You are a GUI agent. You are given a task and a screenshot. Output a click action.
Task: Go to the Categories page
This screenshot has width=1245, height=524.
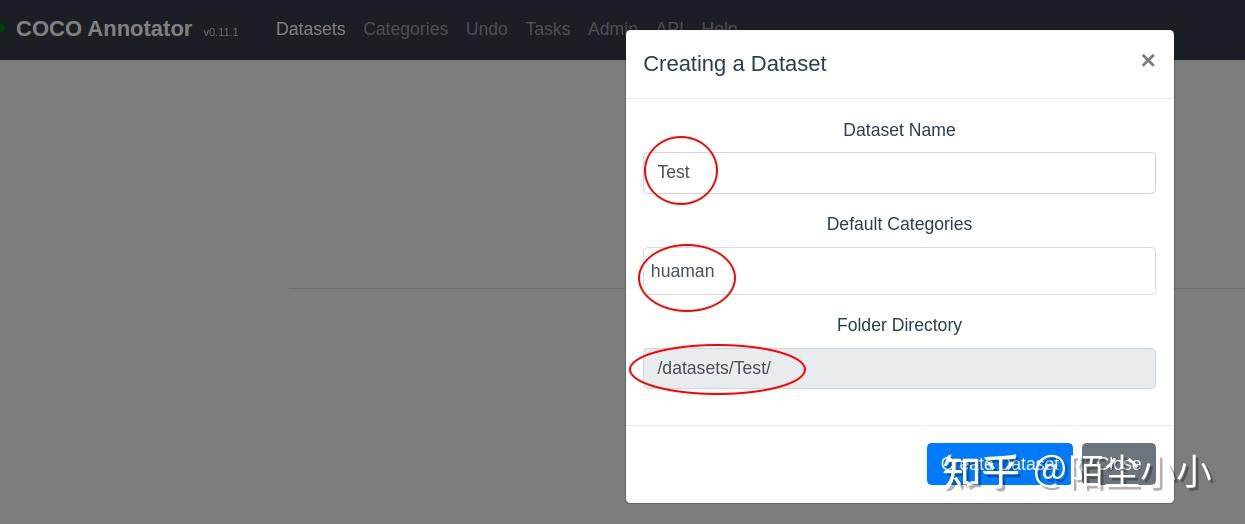coord(405,29)
